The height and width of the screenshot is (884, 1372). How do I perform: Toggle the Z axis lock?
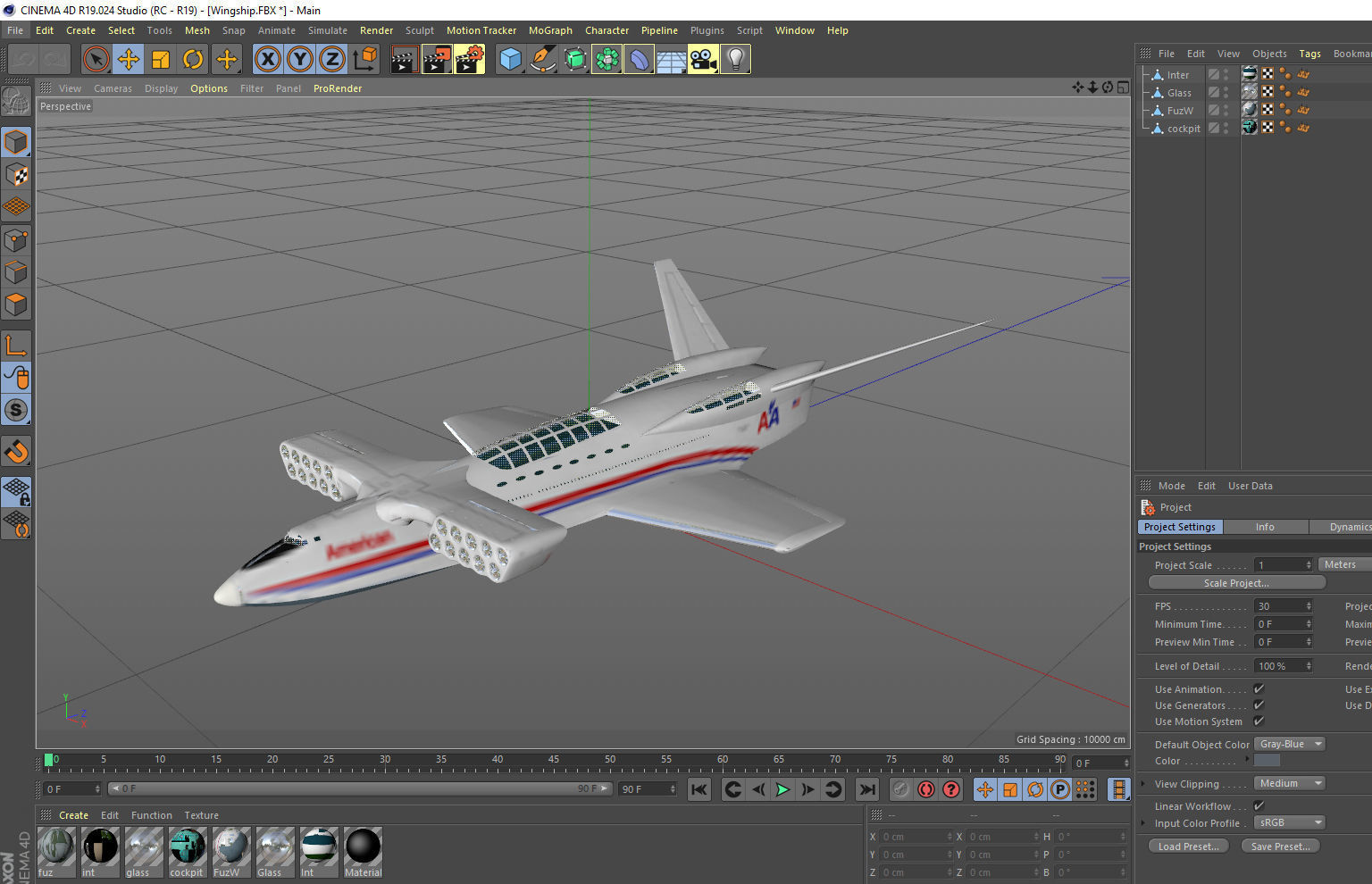click(x=331, y=60)
